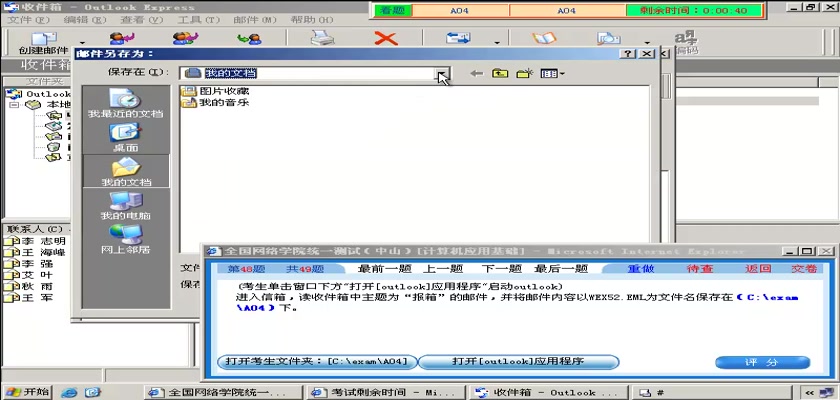Switch to 收件箱 - Outlook taskbar button
The image size is (840, 400).
tap(549, 393)
